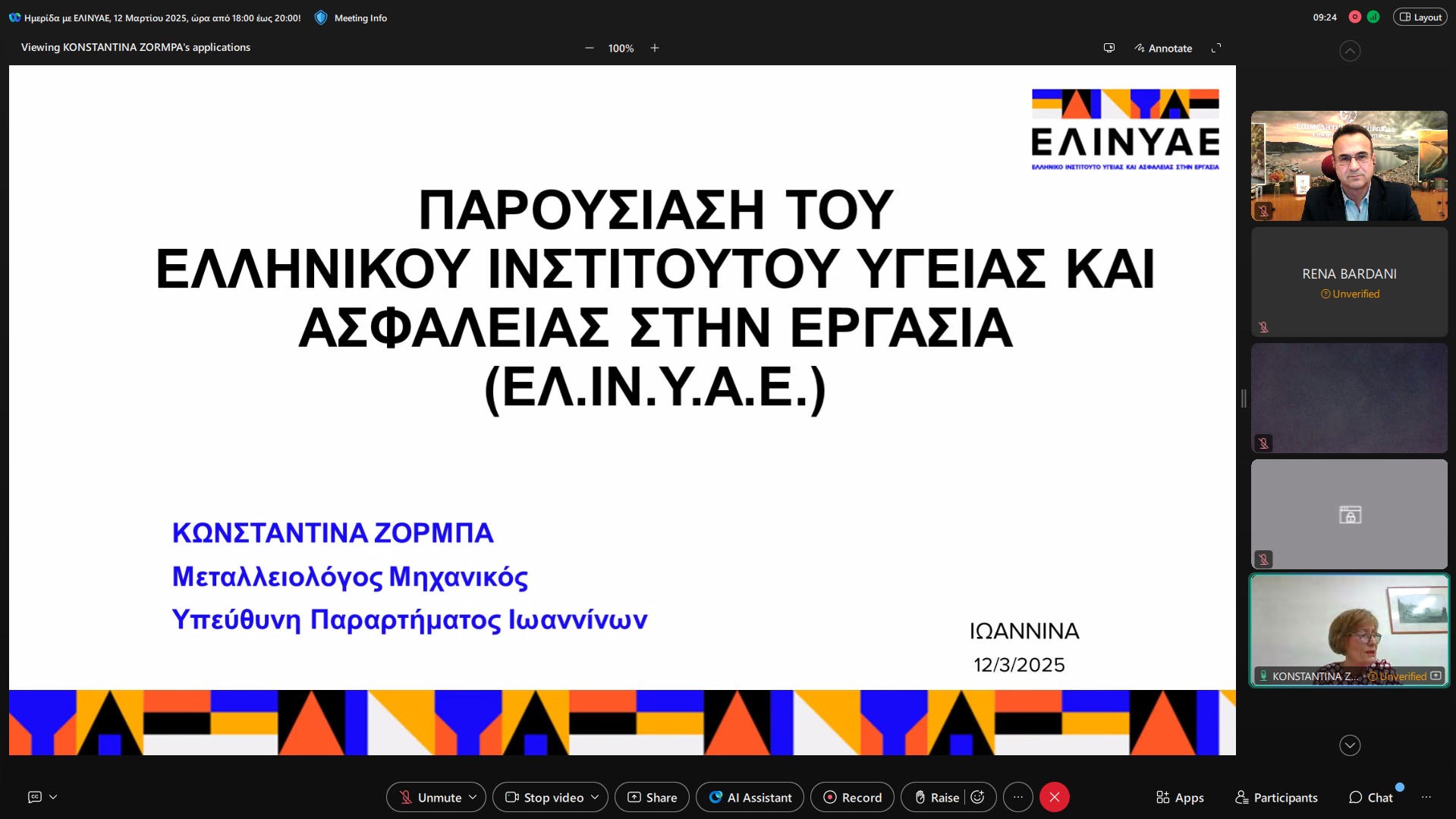Open the AI Assistant

750,797
